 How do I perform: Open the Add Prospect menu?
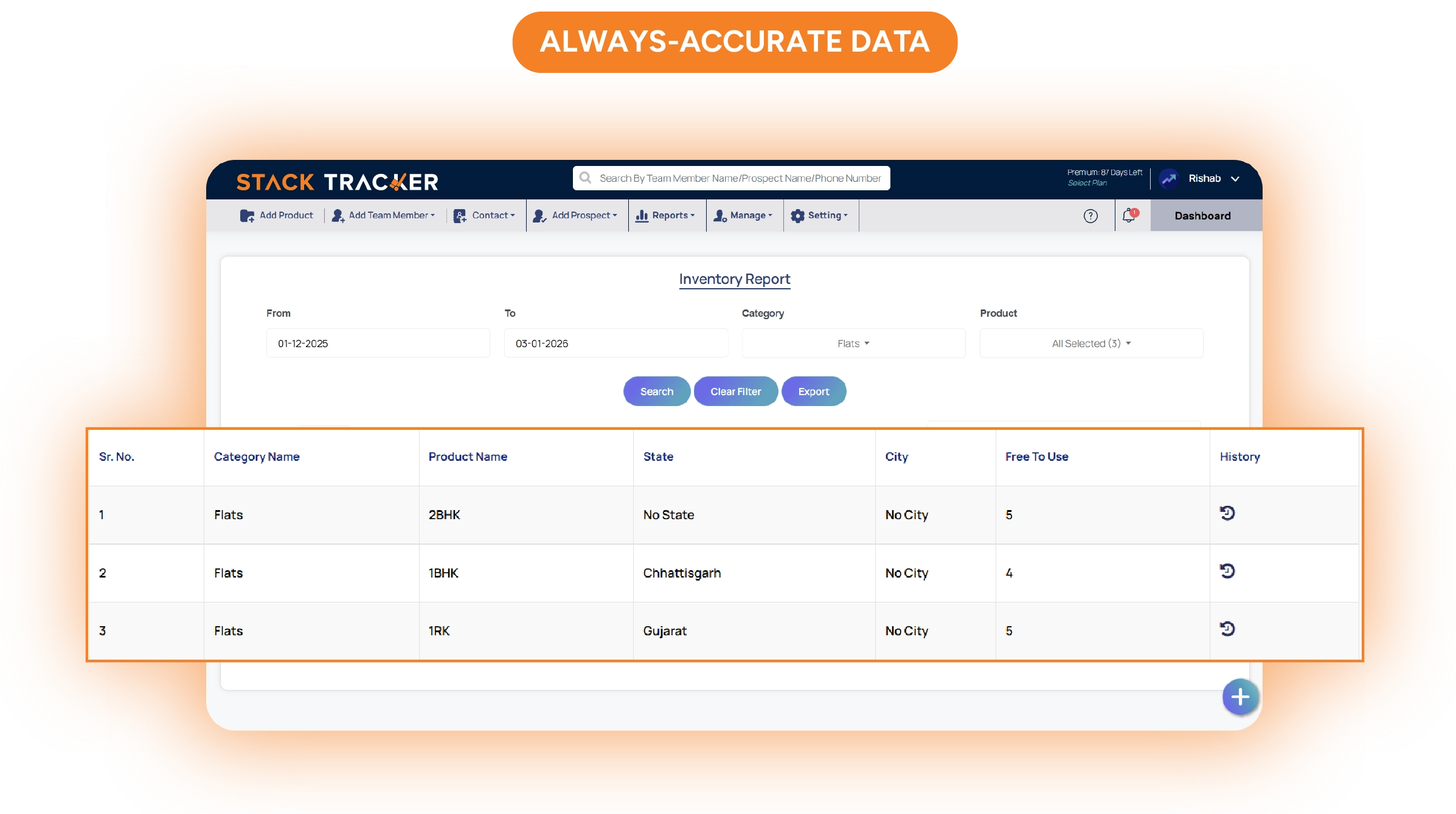(577, 215)
